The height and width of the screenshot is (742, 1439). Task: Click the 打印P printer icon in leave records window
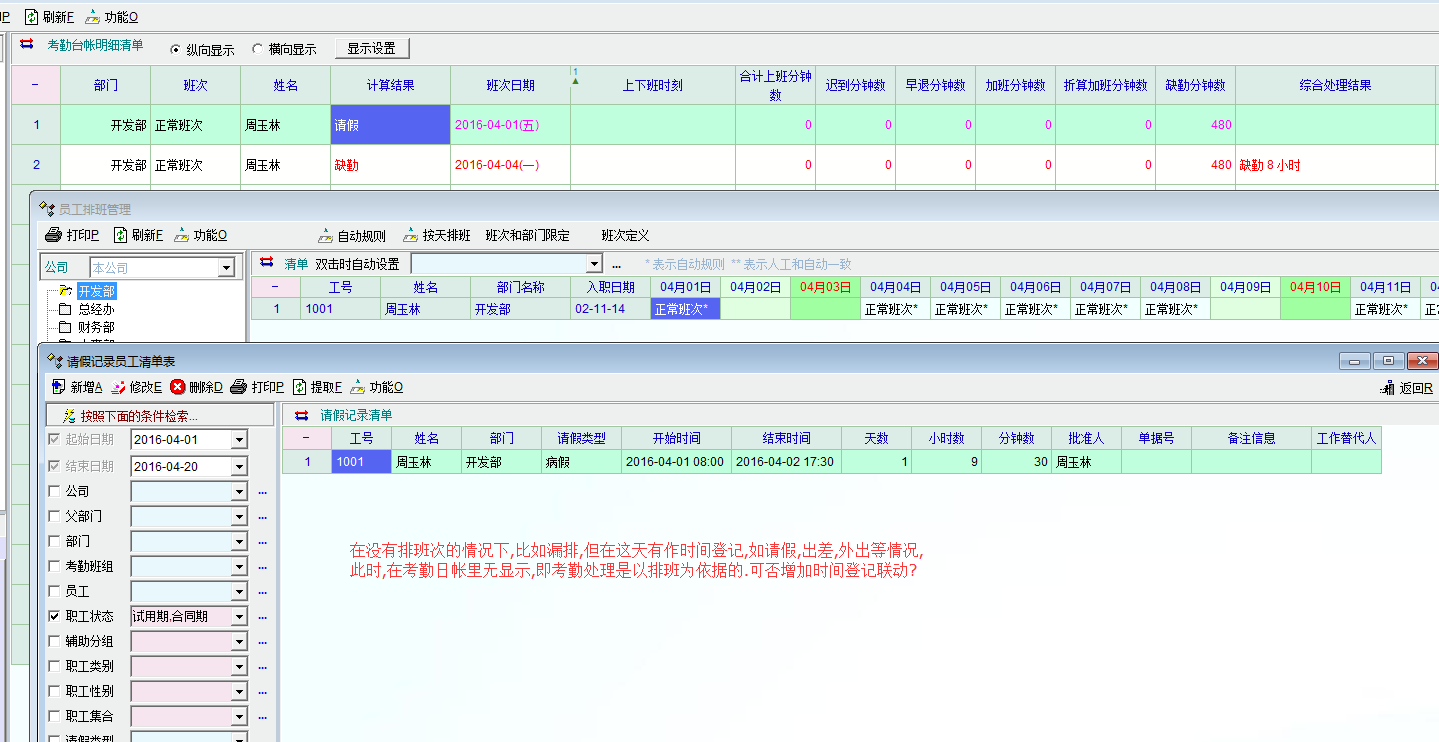pos(238,387)
